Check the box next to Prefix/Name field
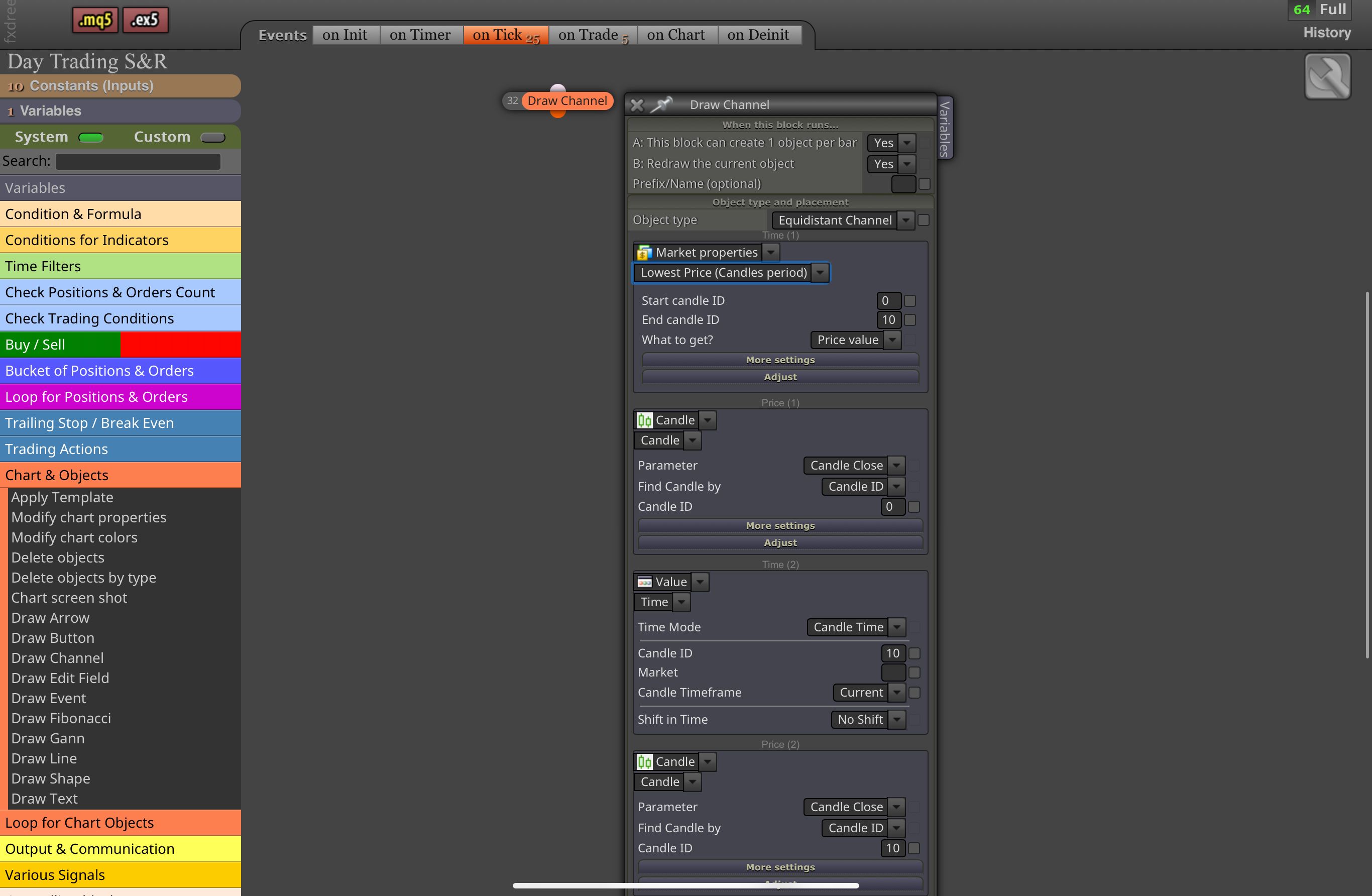This screenshot has width=1372, height=896. [x=924, y=184]
